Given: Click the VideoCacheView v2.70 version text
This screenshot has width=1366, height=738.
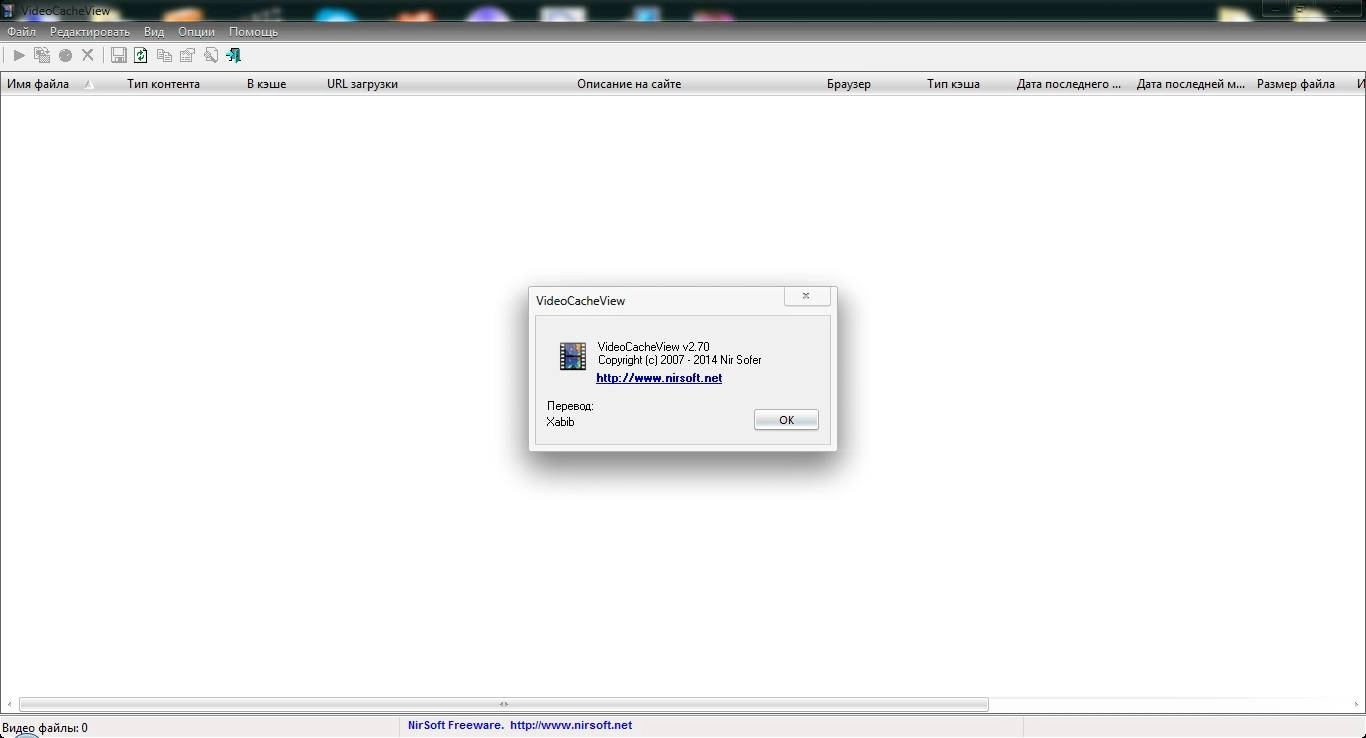Looking at the screenshot, I should coord(654,347).
